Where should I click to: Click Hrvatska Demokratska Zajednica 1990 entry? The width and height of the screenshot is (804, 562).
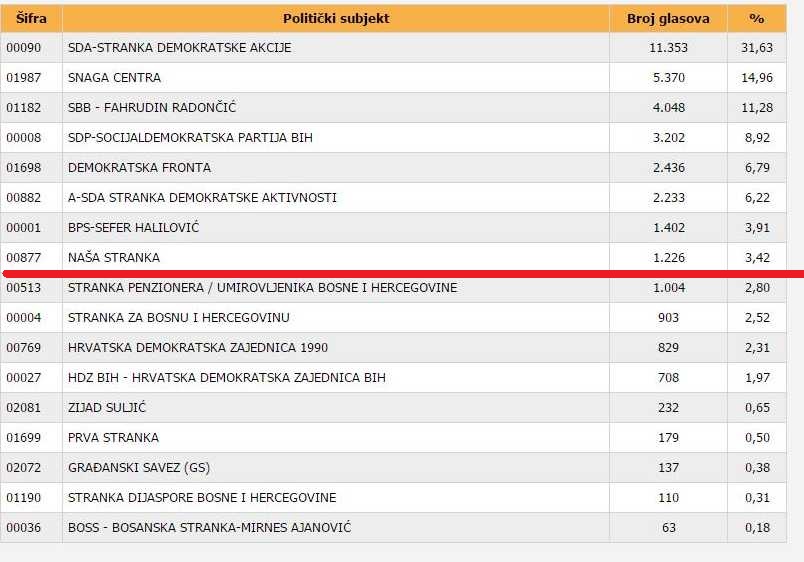pos(198,348)
